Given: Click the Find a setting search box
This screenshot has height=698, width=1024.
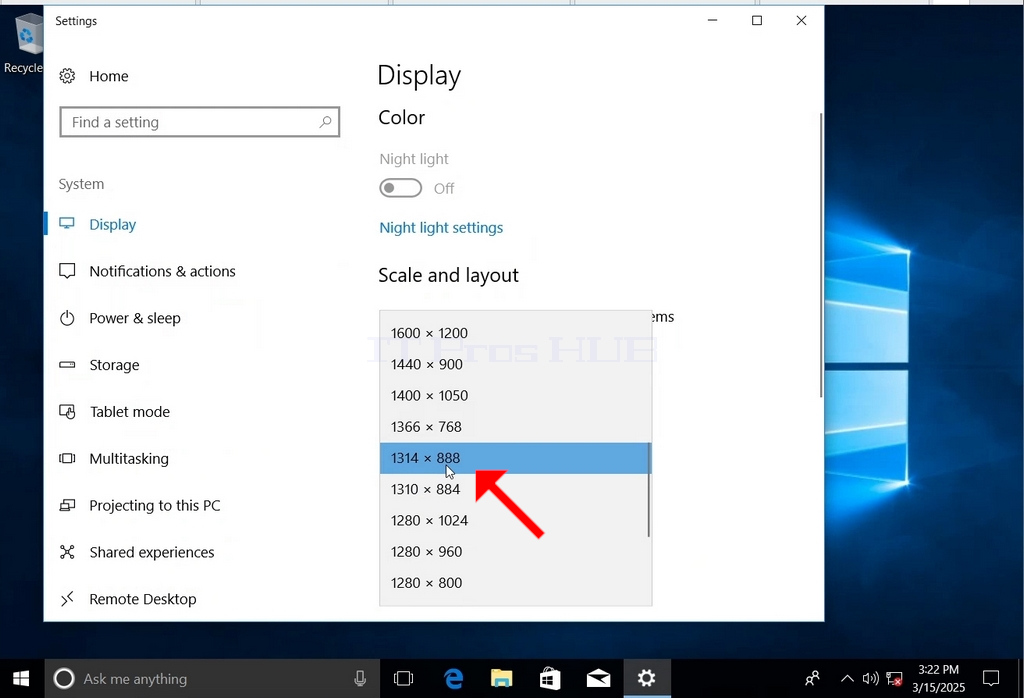Looking at the screenshot, I should [200, 122].
